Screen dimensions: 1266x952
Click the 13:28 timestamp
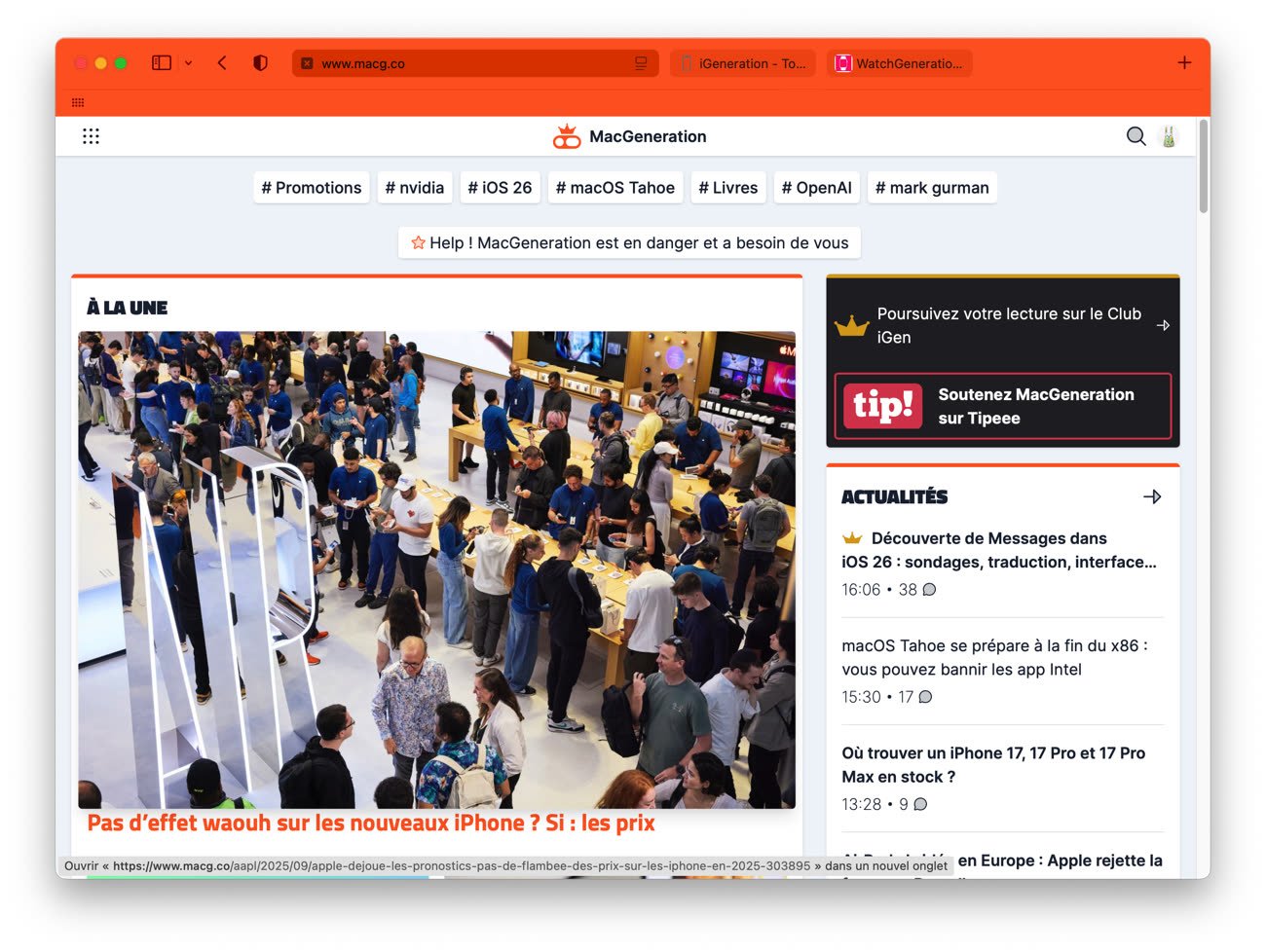tap(861, 804)
